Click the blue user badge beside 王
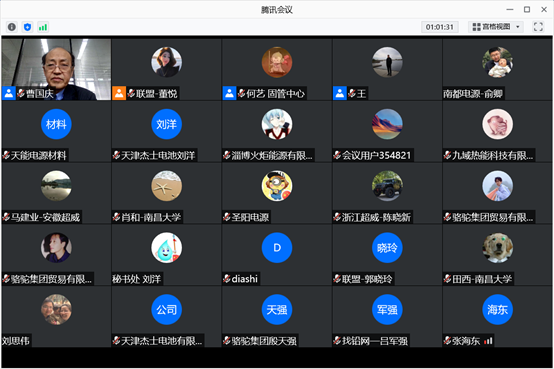Viewport: 554px width, 369px height. (340, 93)
